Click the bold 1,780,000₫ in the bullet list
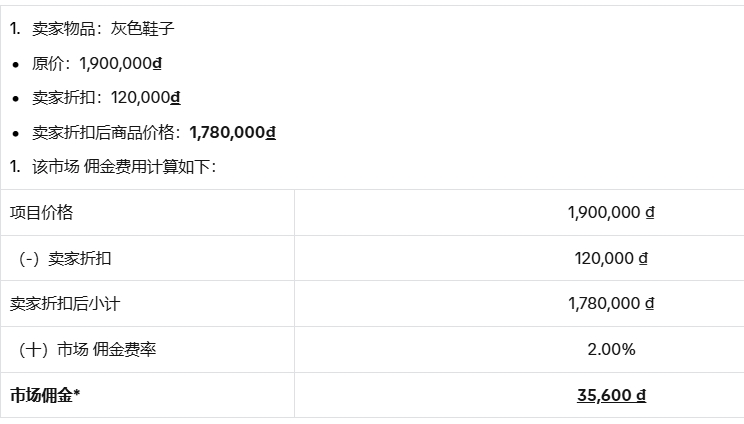Viewport: 744px width, 424px height. [x=232, y=131]
